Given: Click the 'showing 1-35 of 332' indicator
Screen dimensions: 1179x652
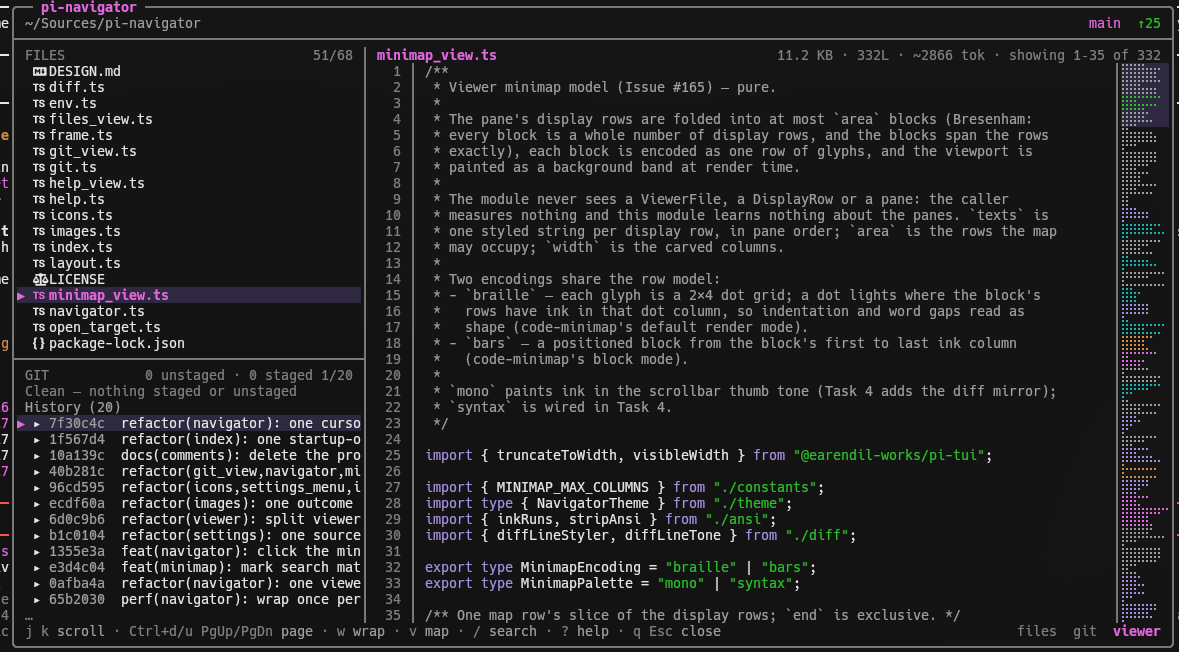Looking at the screenshot, I should tap(1085, 56).
